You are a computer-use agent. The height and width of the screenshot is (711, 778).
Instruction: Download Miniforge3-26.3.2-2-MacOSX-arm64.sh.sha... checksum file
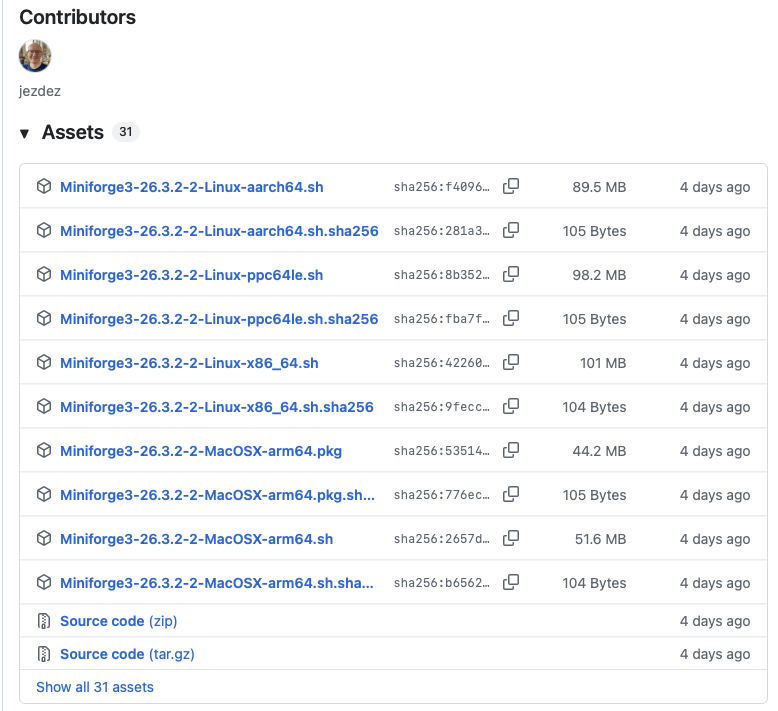click(x=217, y=583)
